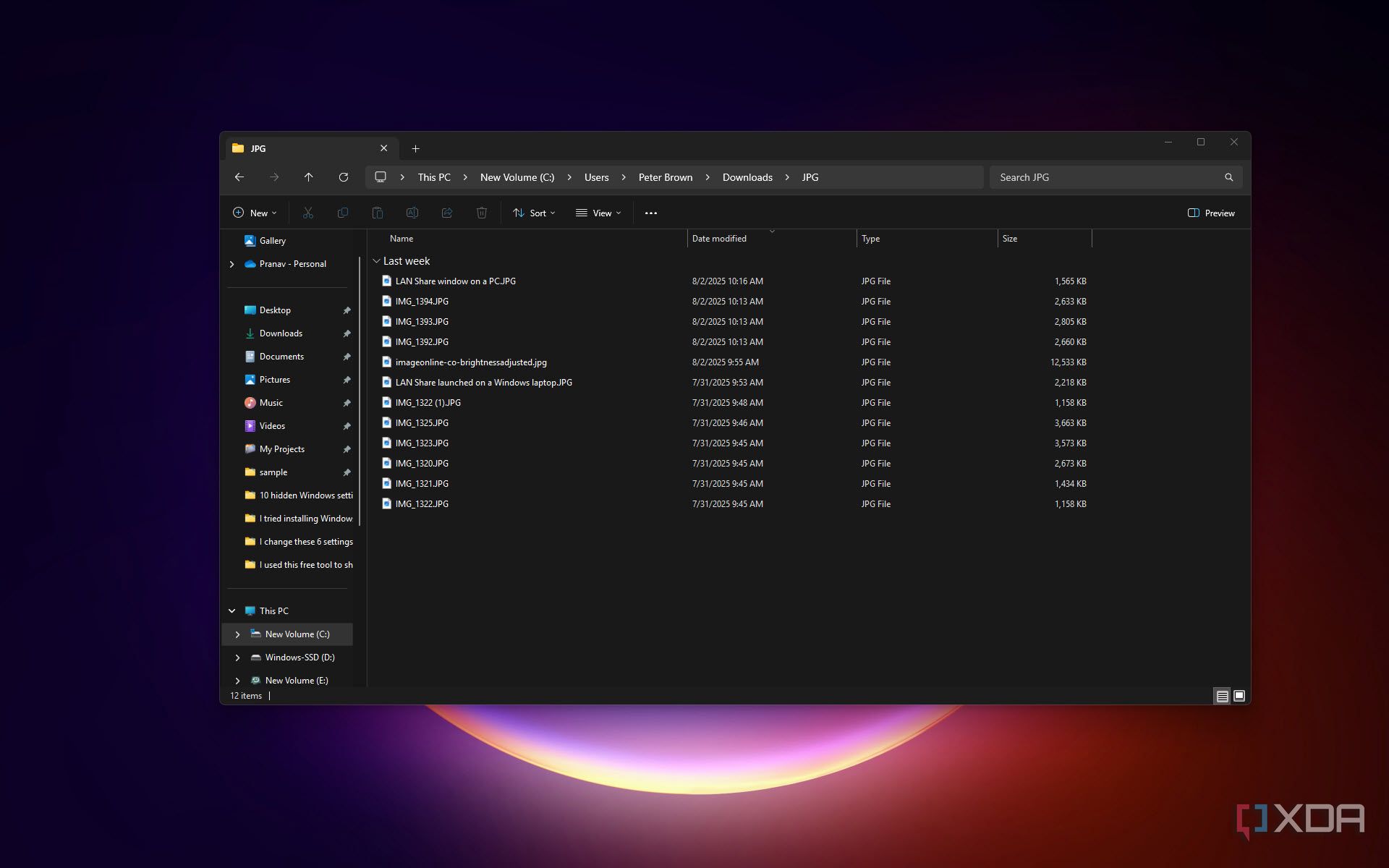Select the JPG tab
Image resolution: width=1389 pixels, height=868 pixels.
[x=311, y=148]
